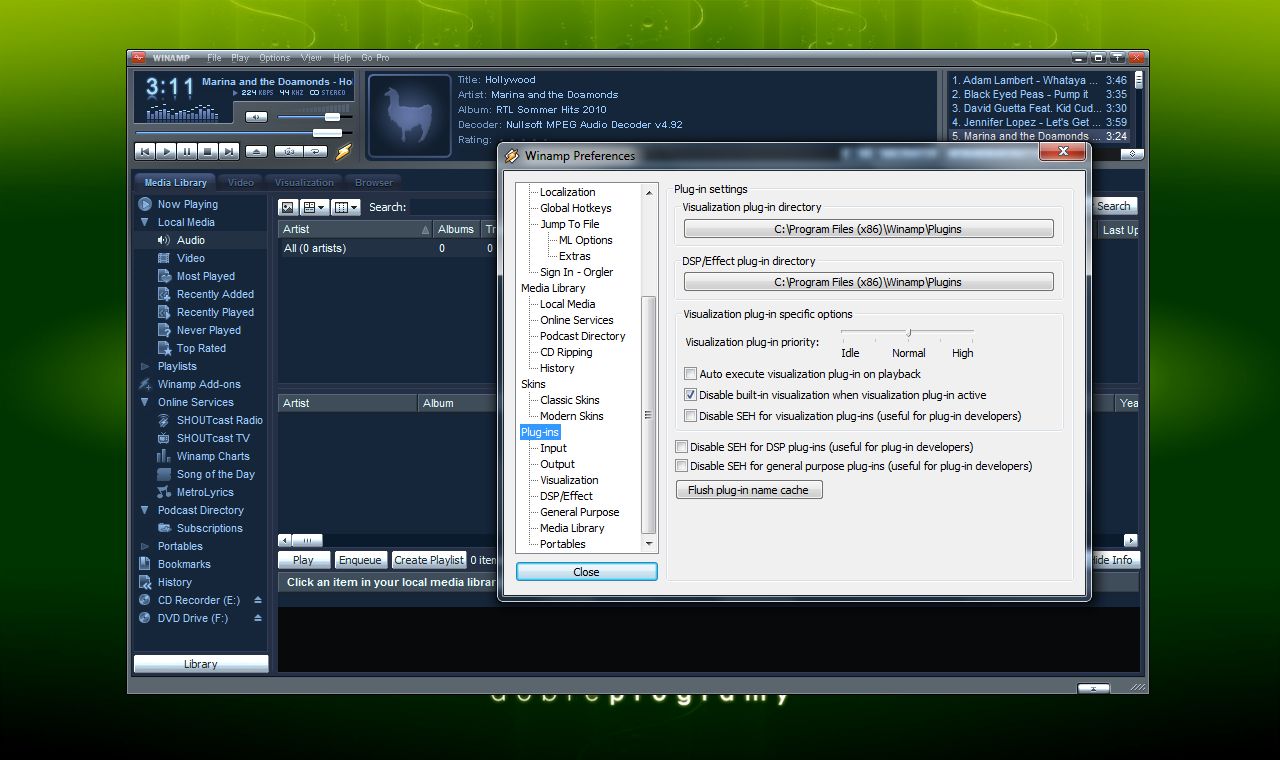1280x760 pixels.
Task: Check Disable SEH for general purpose plug-ins
Action: click(682, 466)
